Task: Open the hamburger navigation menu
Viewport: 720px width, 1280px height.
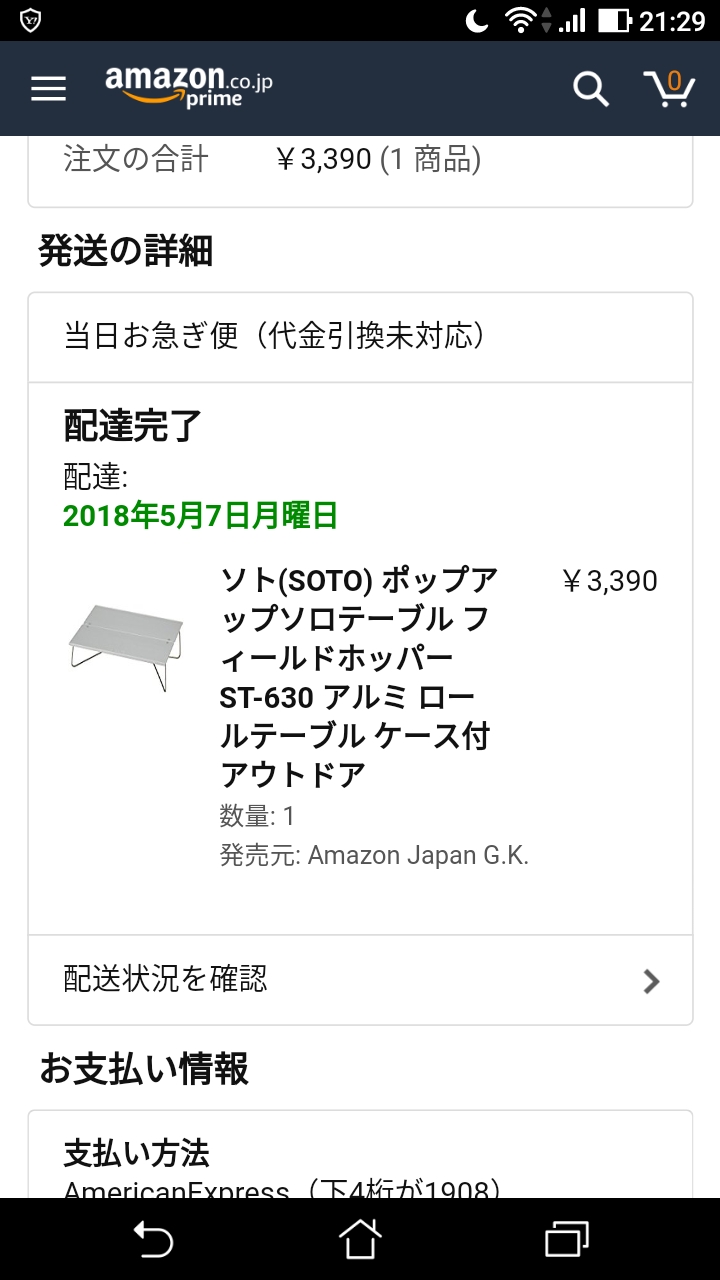Action: pos(48,89)
